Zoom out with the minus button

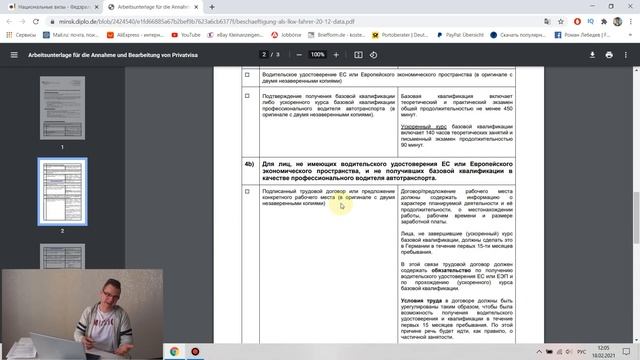pos(299,55)
